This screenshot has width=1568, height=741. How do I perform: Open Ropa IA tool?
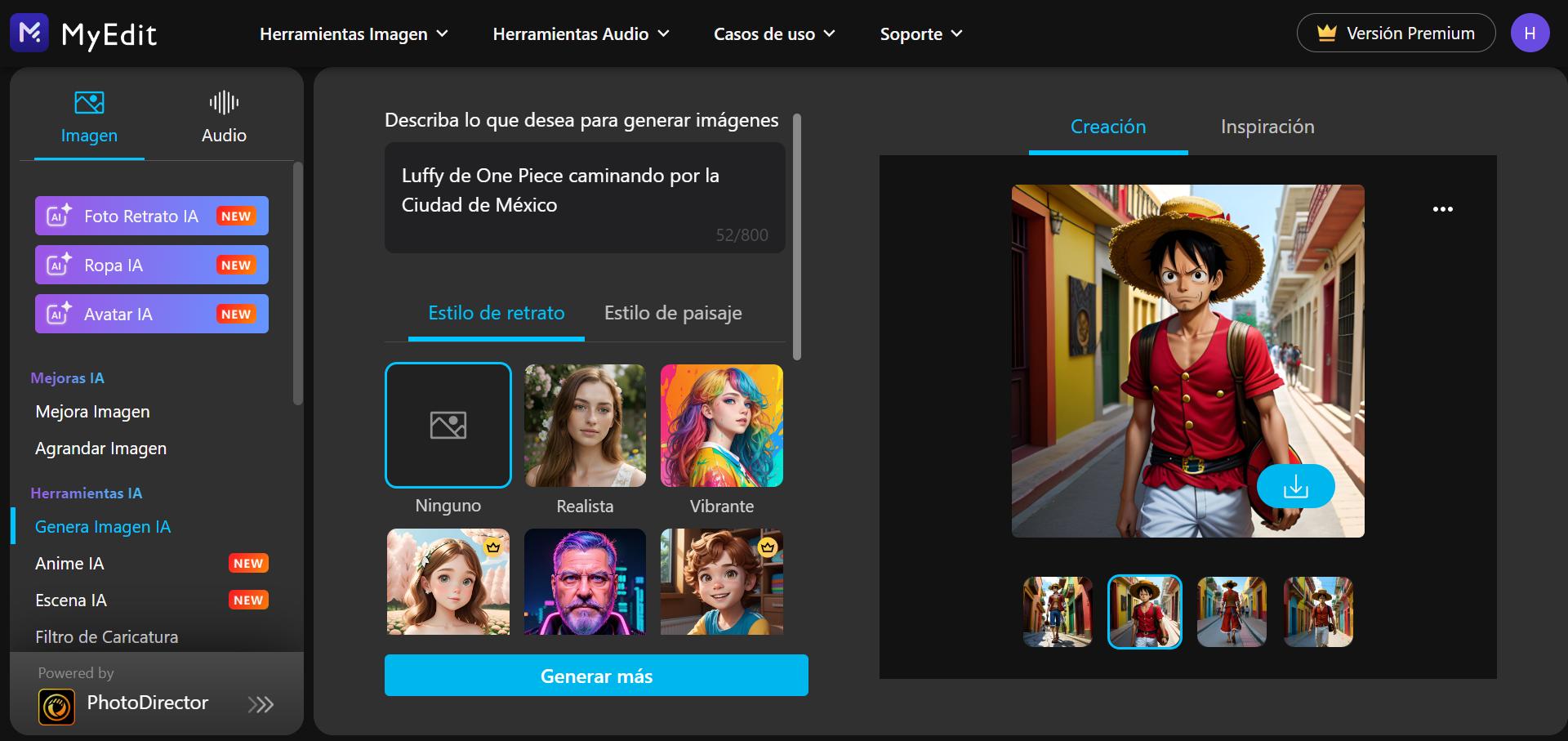coord(151,265)
